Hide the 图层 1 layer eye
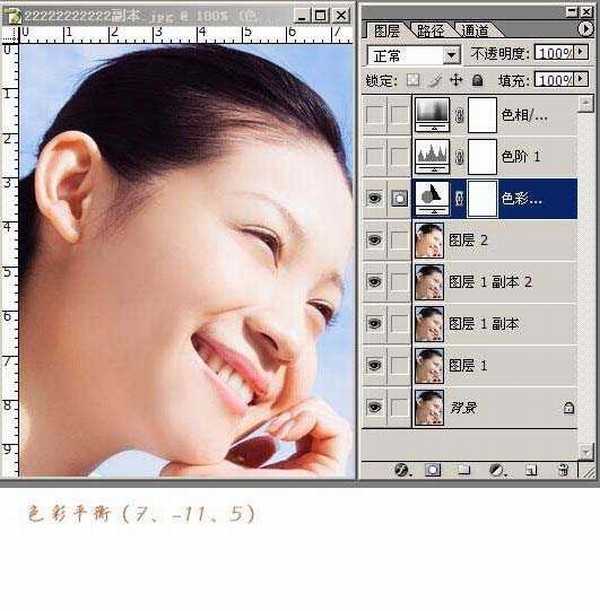 coord(374,365)
